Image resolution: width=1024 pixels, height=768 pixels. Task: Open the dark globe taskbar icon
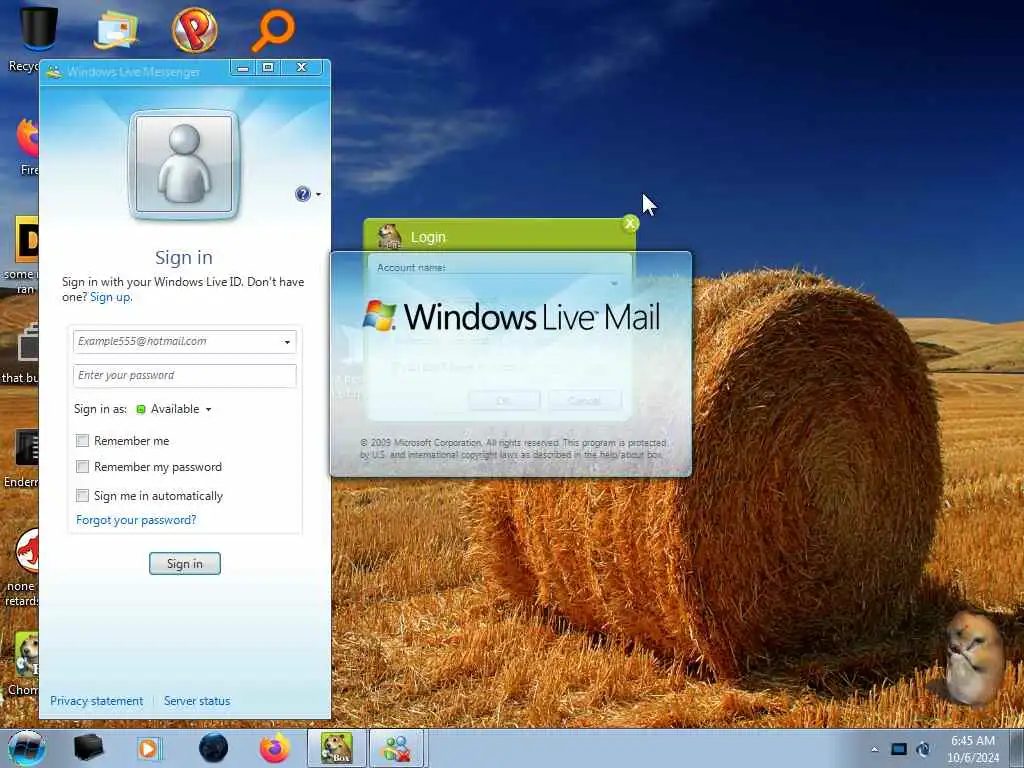213,748
